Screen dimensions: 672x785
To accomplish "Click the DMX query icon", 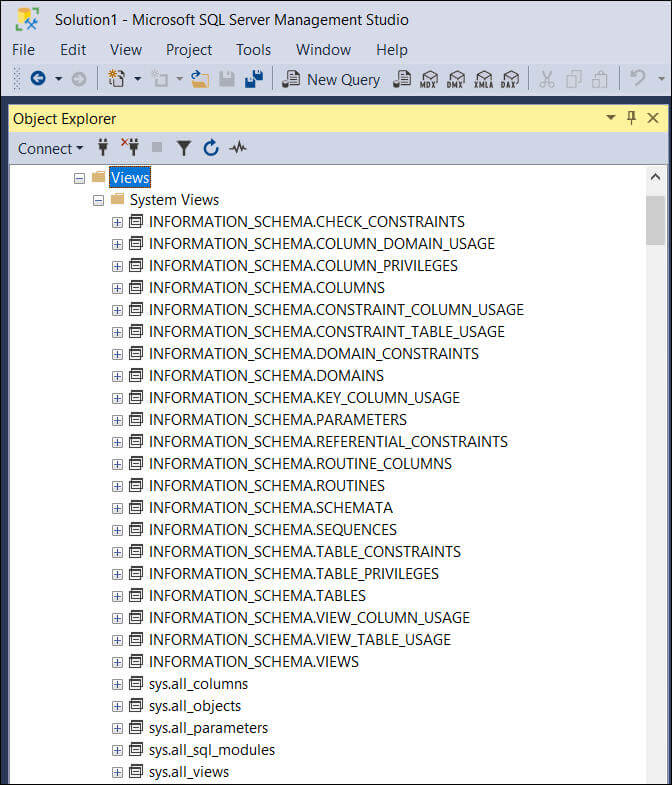I will (x=456, y=79).
